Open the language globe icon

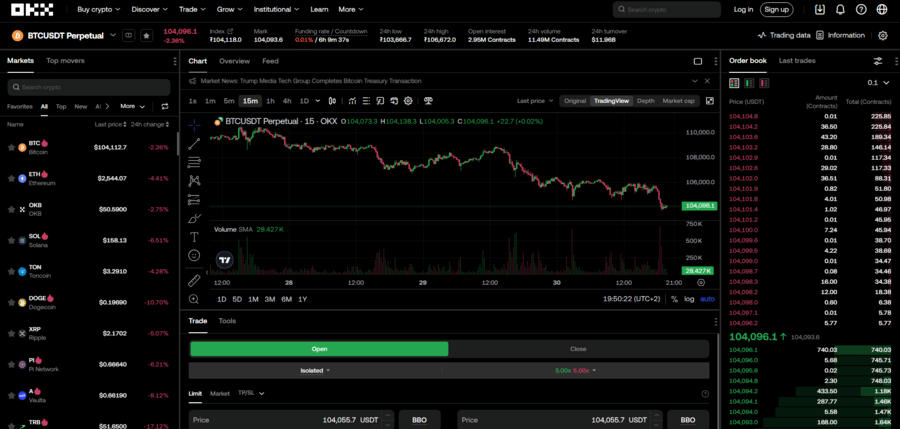(x=882, y=9)
